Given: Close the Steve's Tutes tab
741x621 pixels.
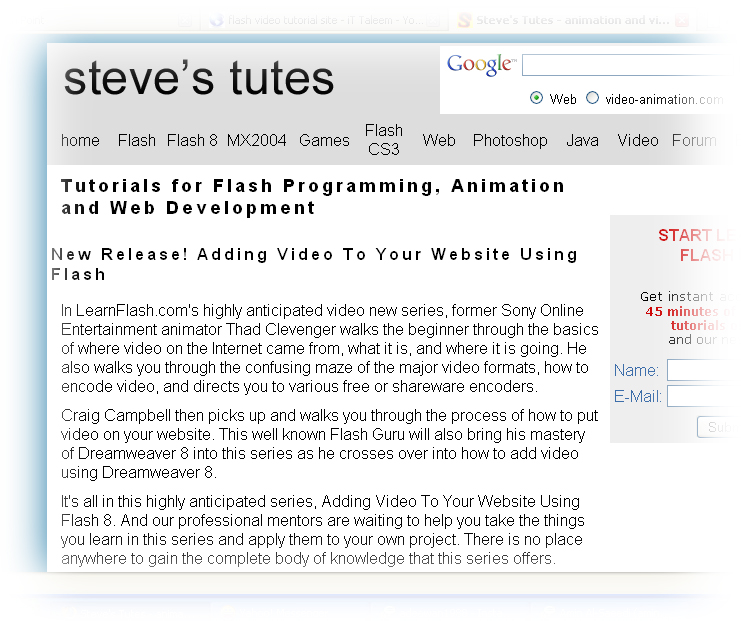Looking at the screenshot, I should coord(681,20).
